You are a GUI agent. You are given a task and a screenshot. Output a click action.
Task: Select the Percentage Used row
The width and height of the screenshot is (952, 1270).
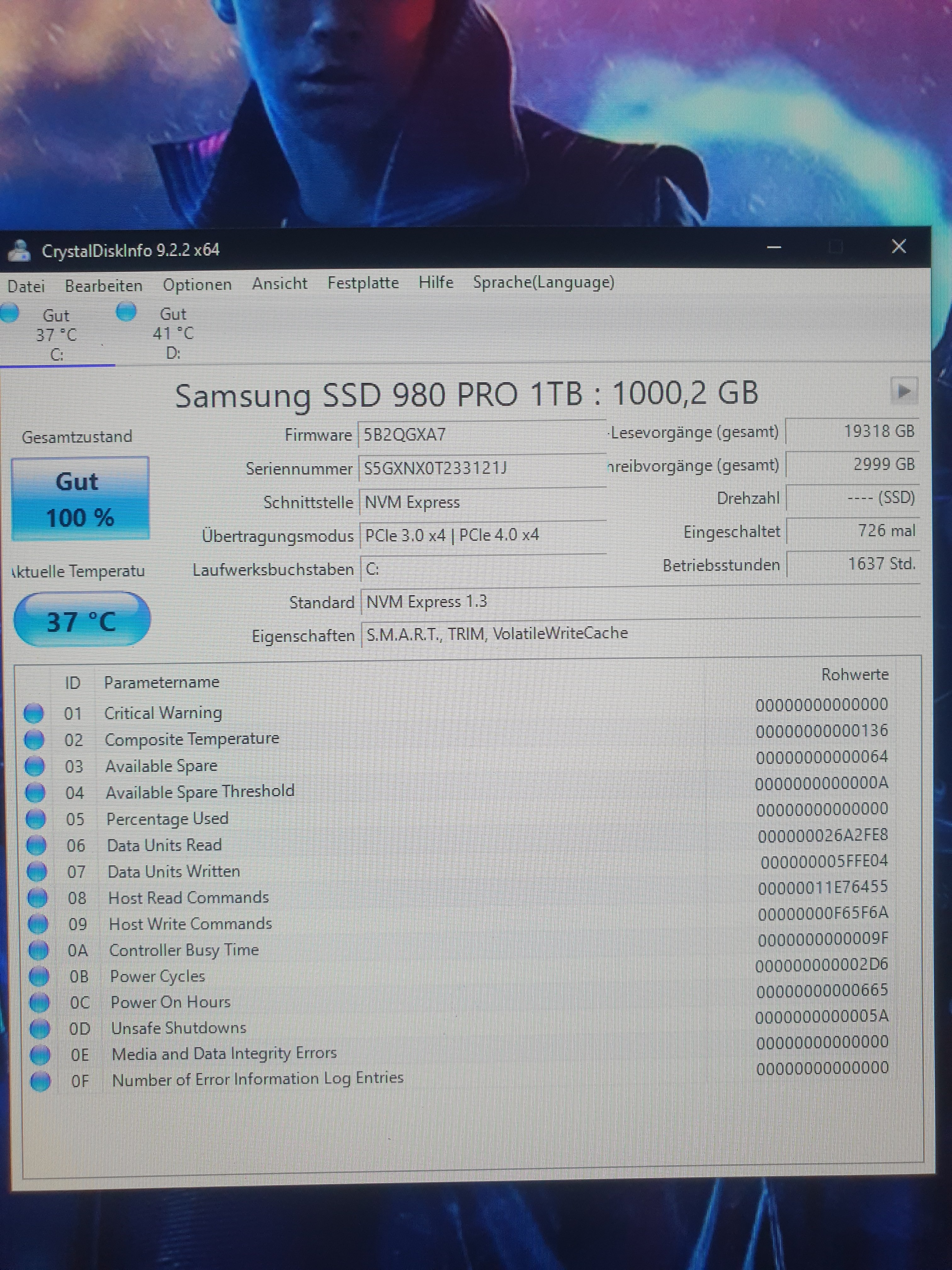coord(167,819)
